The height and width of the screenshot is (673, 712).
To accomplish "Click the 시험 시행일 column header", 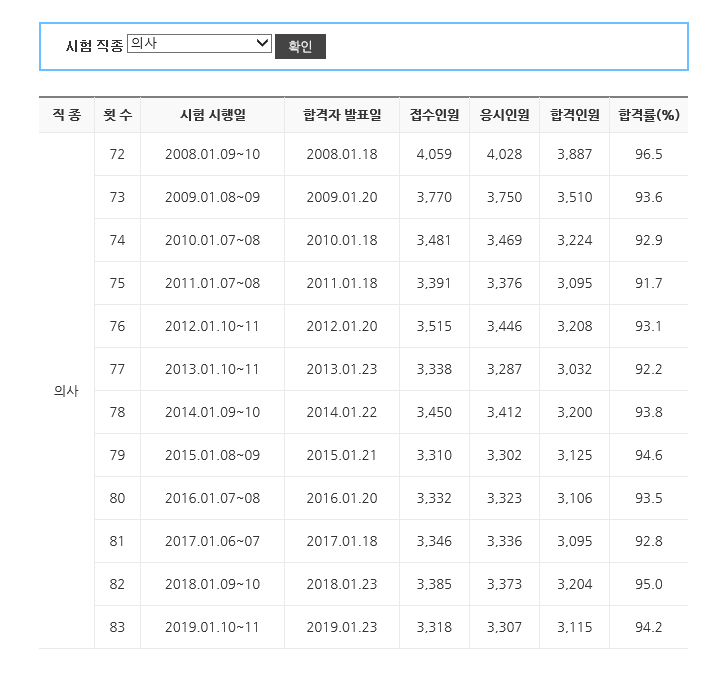I will (x=213, y=115).
